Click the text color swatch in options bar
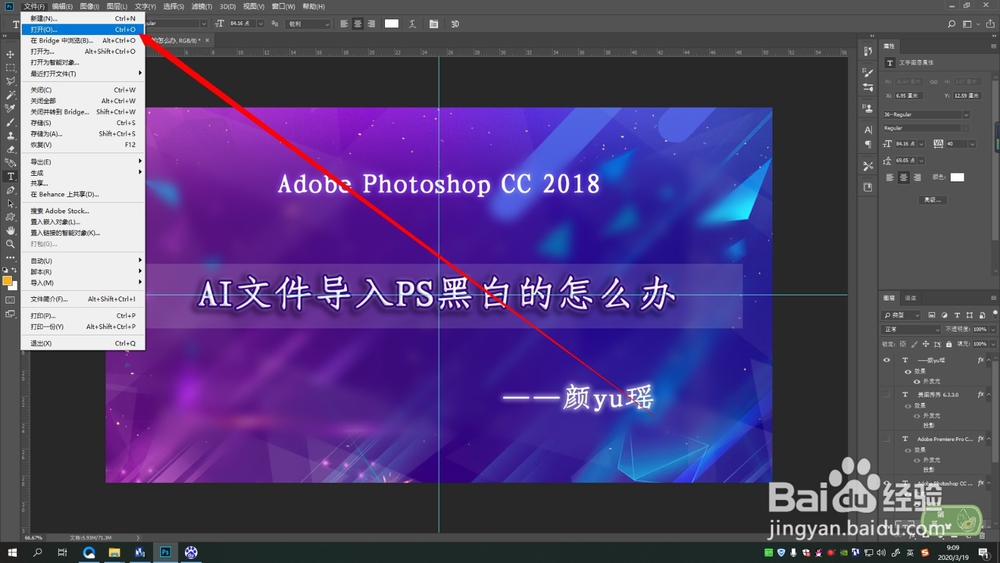The width and height of the screenshot is (1000, 563). pyautogui.click(x=392, y=24)
